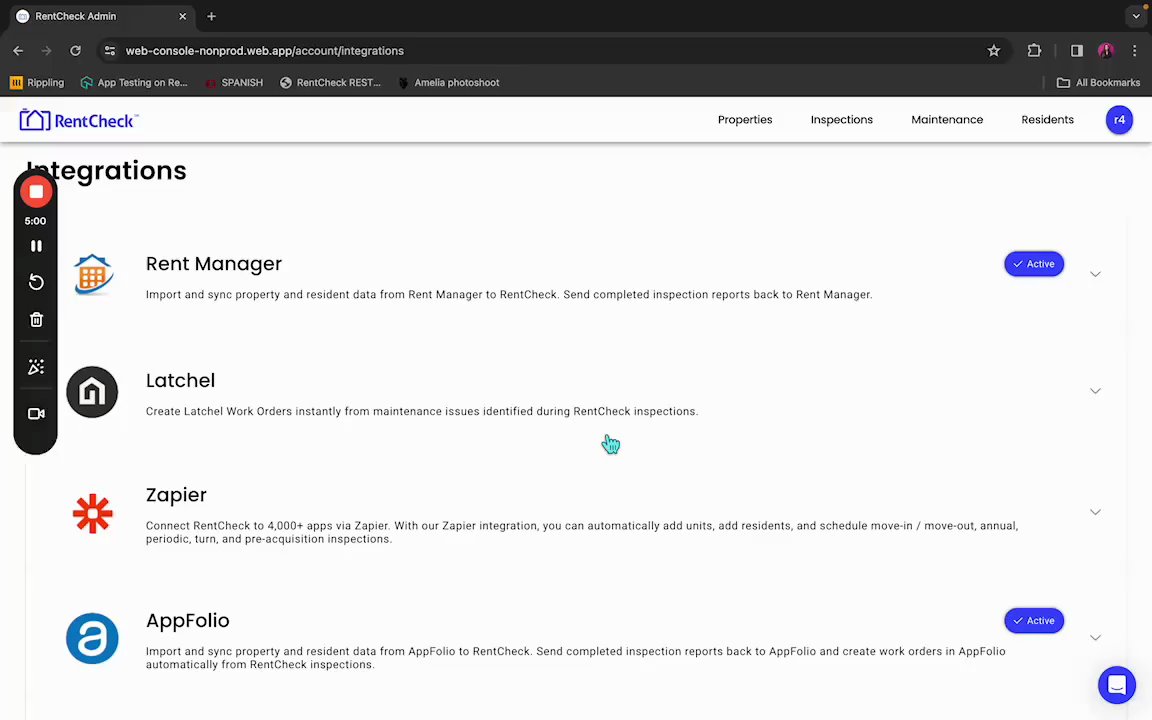1152x720 pixels.
Task: Expand the AppFolio integration
Action: 1095,638
